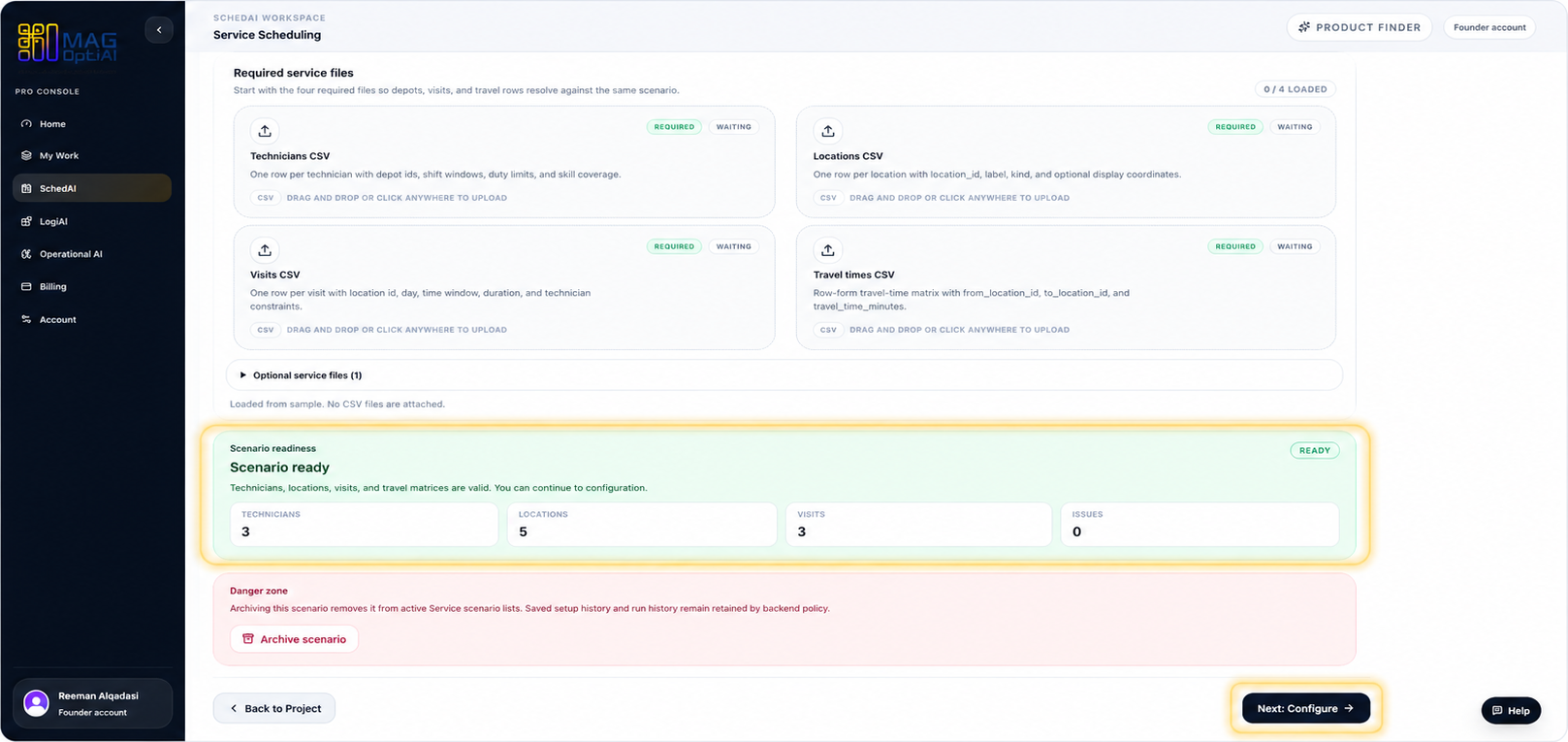Open Account in the sidebar
Screen dimensions: 1568x742
tap(92, 319)
